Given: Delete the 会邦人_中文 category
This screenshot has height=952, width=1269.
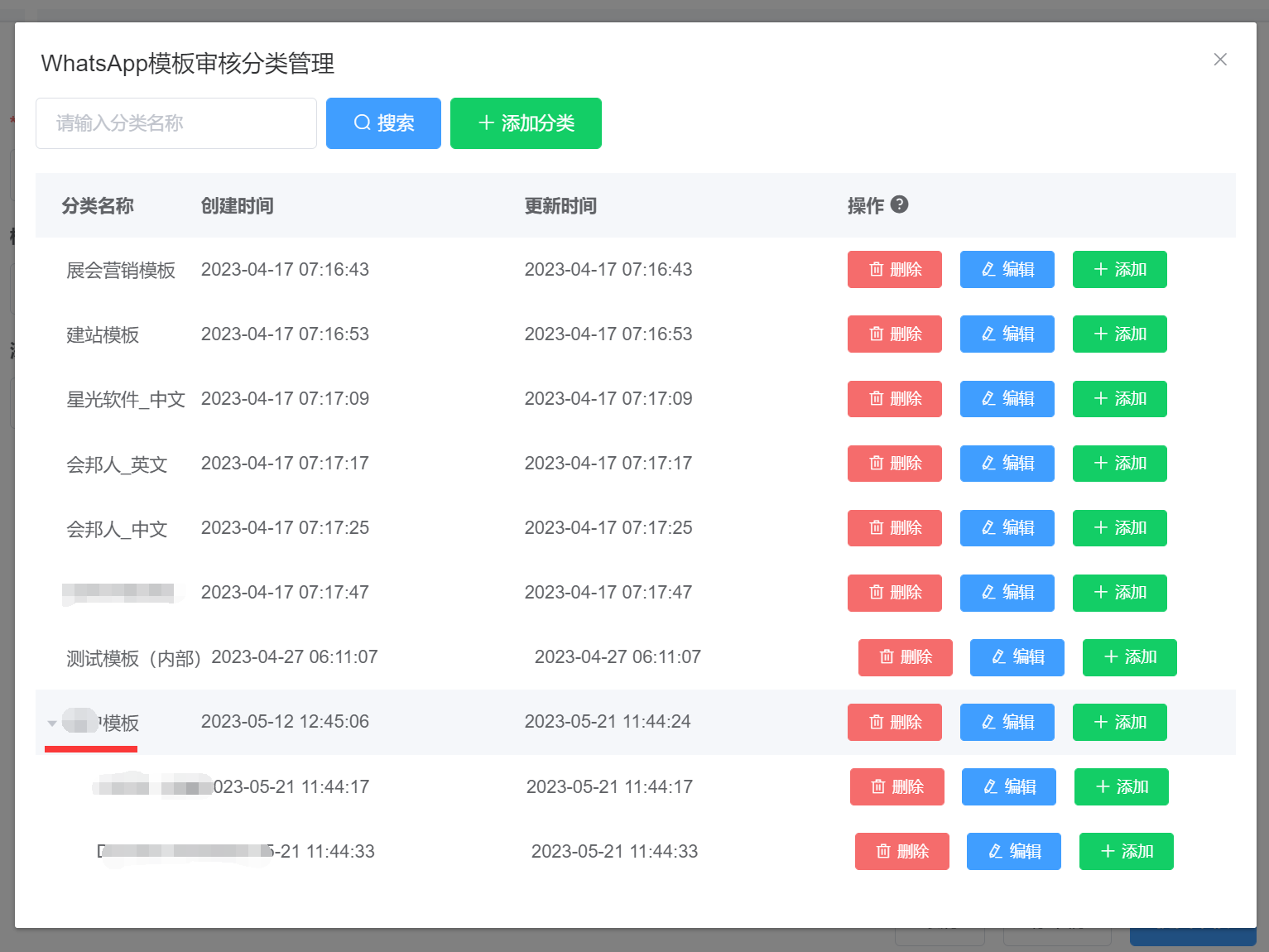Looking at the screenshot, I should [895, 528].
